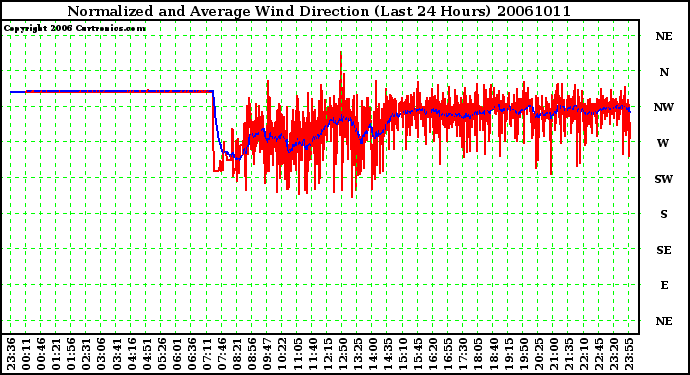Select the SE direction axis label
This screenshot has width=690, height=375.
tap(664, 250)
